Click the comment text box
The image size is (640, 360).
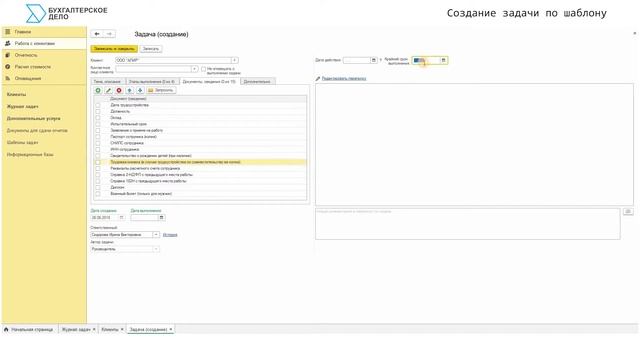(468, 224)
